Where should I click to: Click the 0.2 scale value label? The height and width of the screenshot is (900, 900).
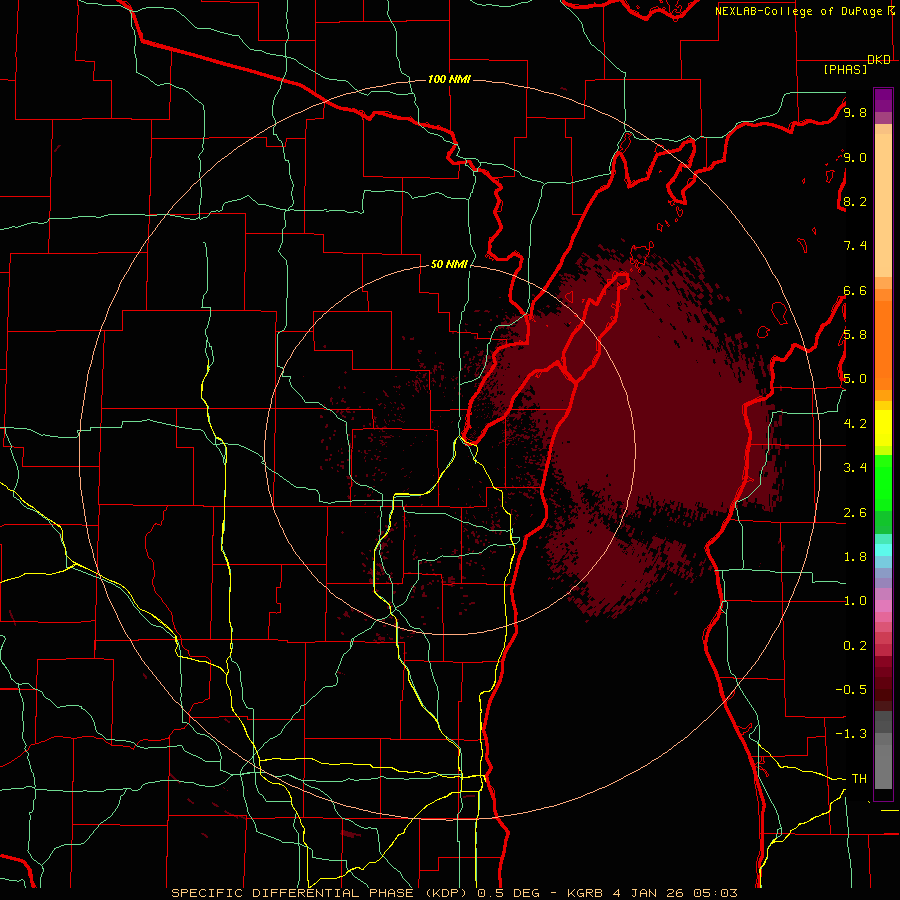(855, 645)
